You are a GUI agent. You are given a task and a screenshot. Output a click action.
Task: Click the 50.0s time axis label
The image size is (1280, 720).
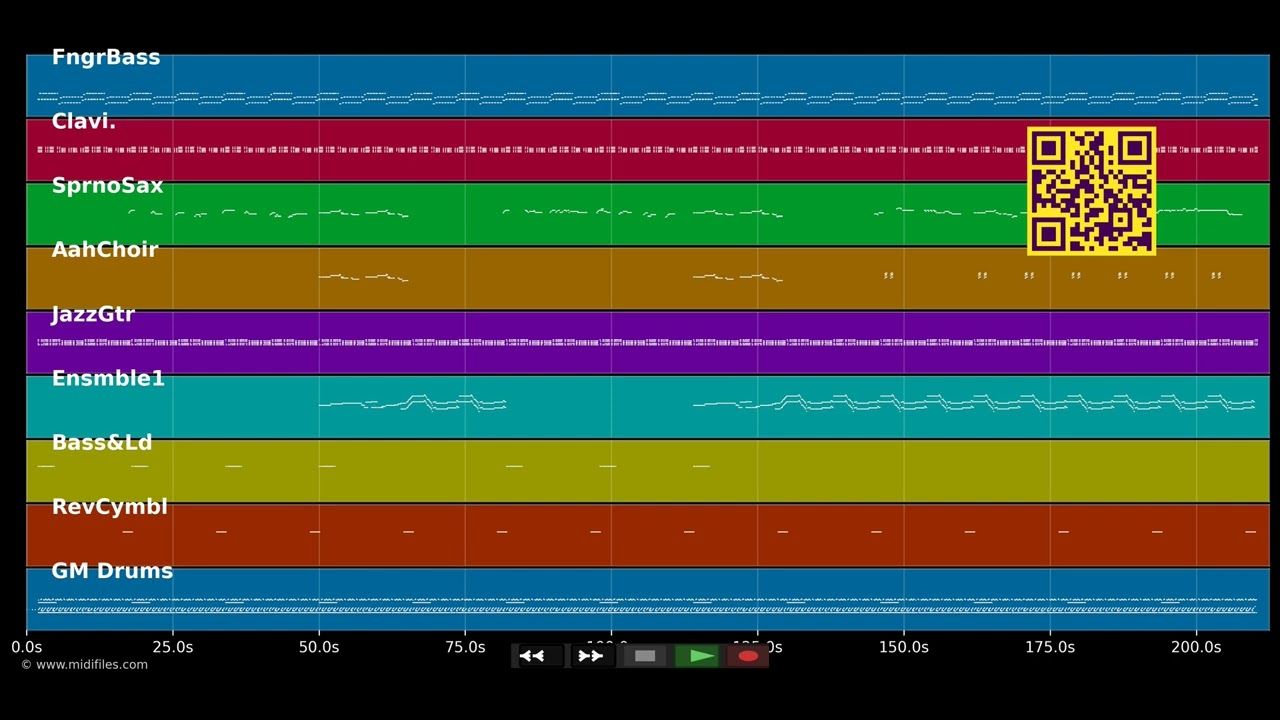(319, 647)
